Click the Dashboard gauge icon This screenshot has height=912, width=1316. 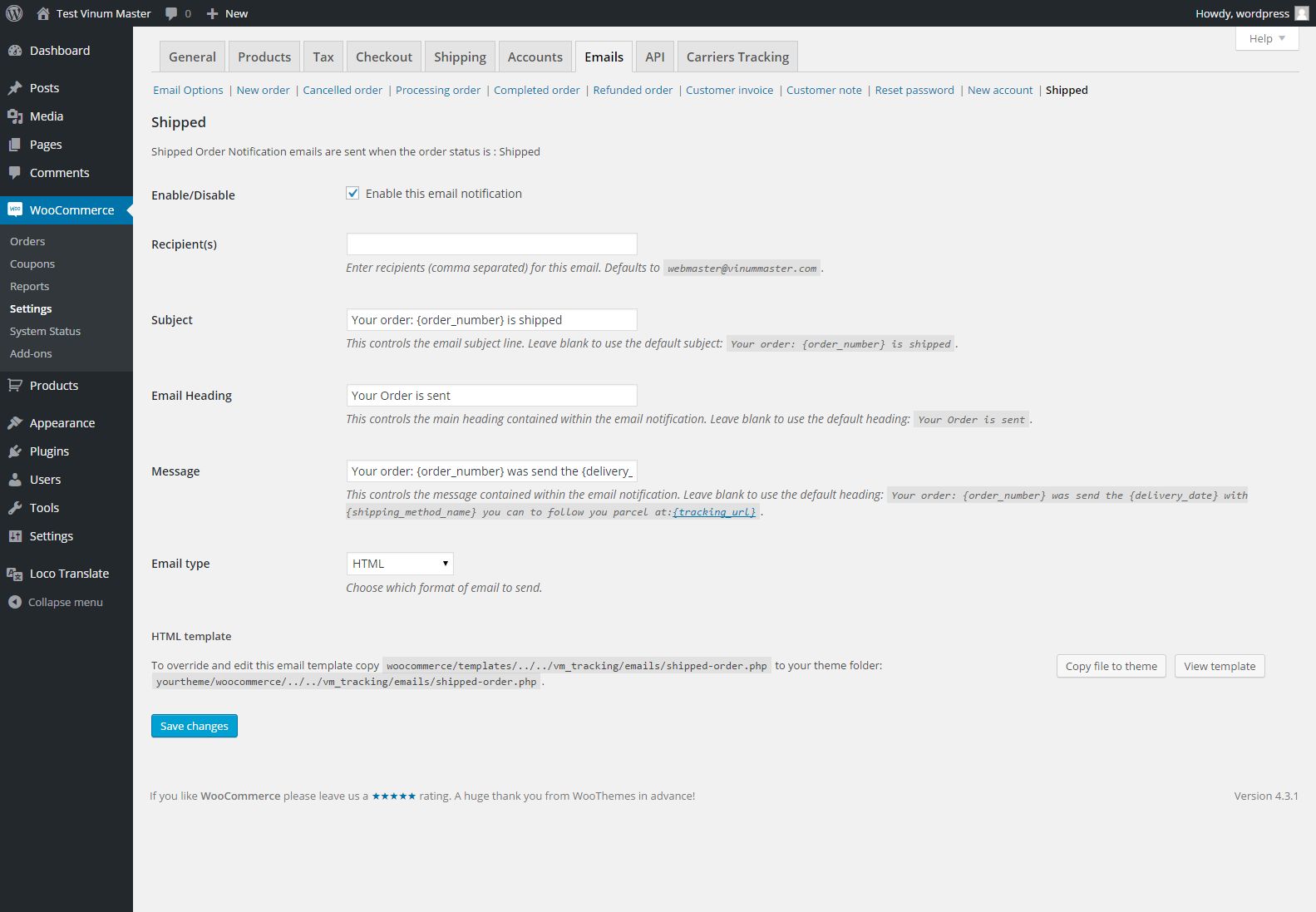pyautogui.click(x=15, y=51)
